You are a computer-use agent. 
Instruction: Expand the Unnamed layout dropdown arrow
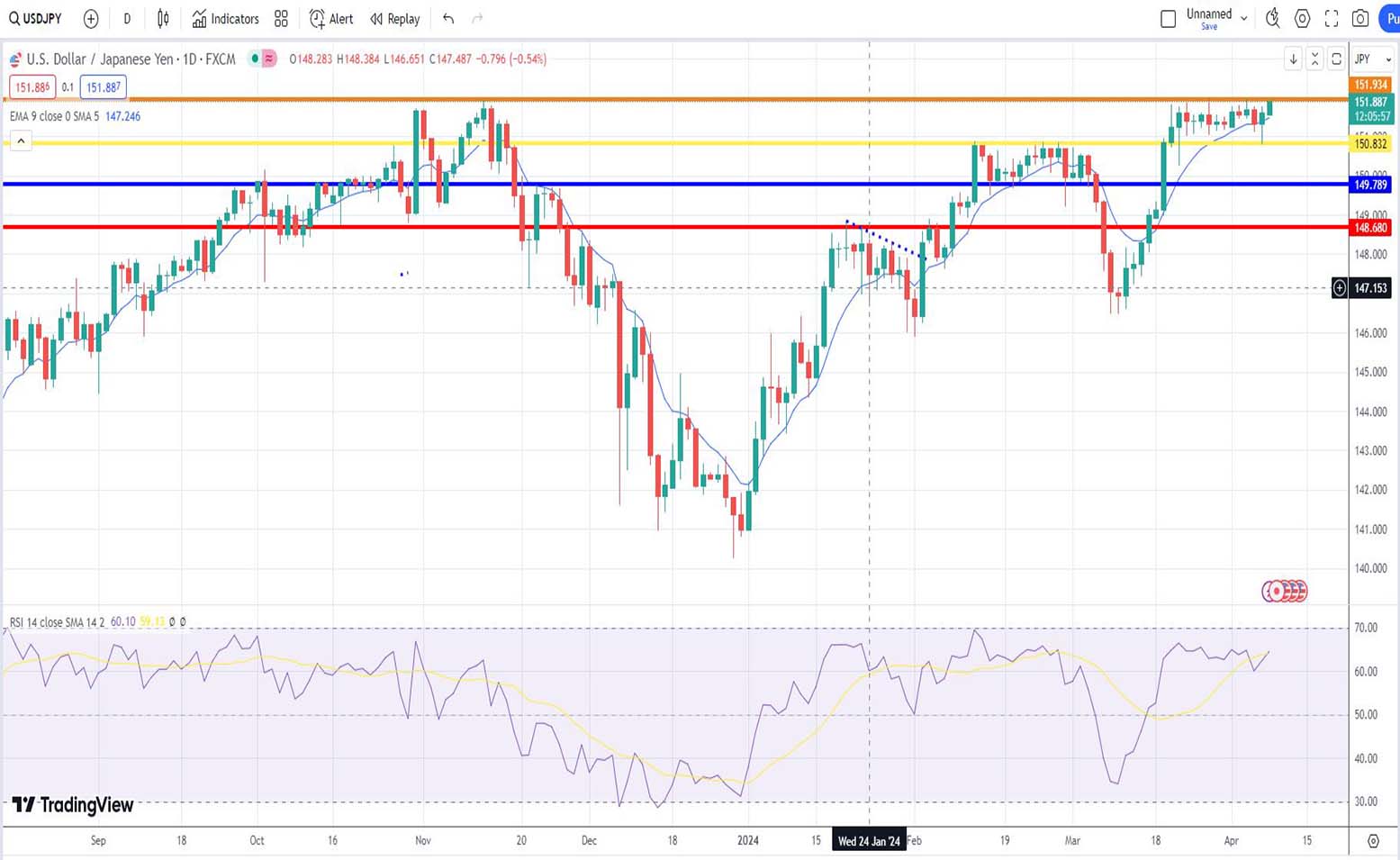(1244, 18)
